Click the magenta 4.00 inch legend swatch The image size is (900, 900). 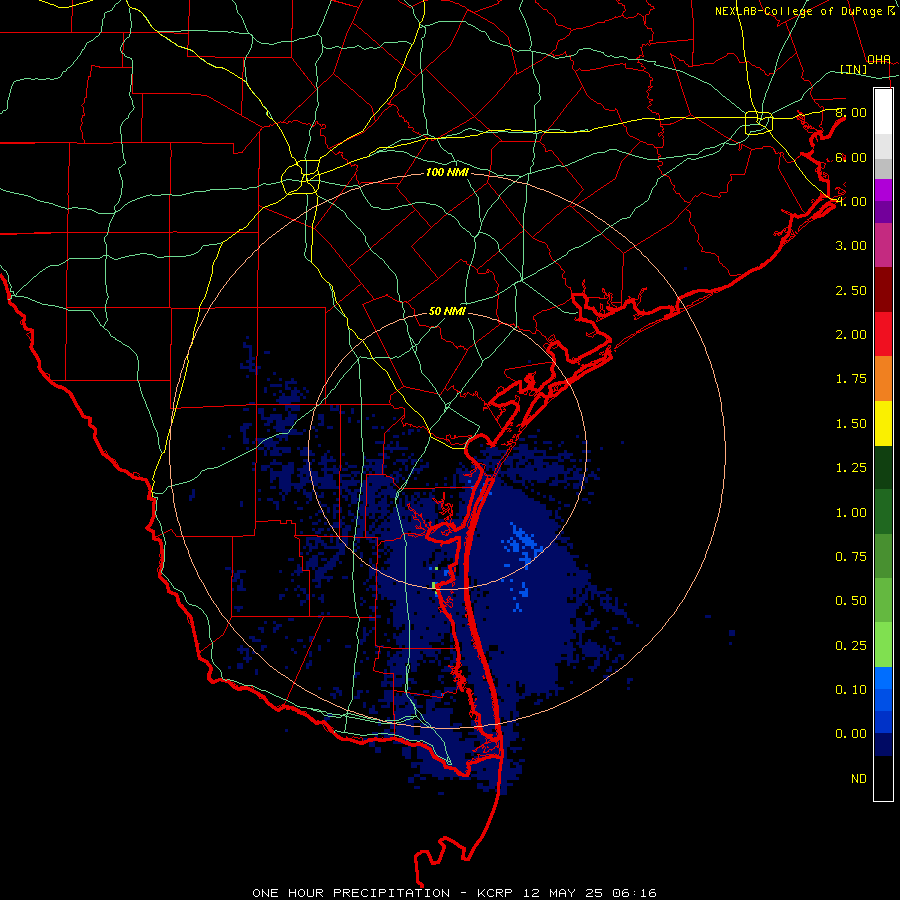[883, 190]
